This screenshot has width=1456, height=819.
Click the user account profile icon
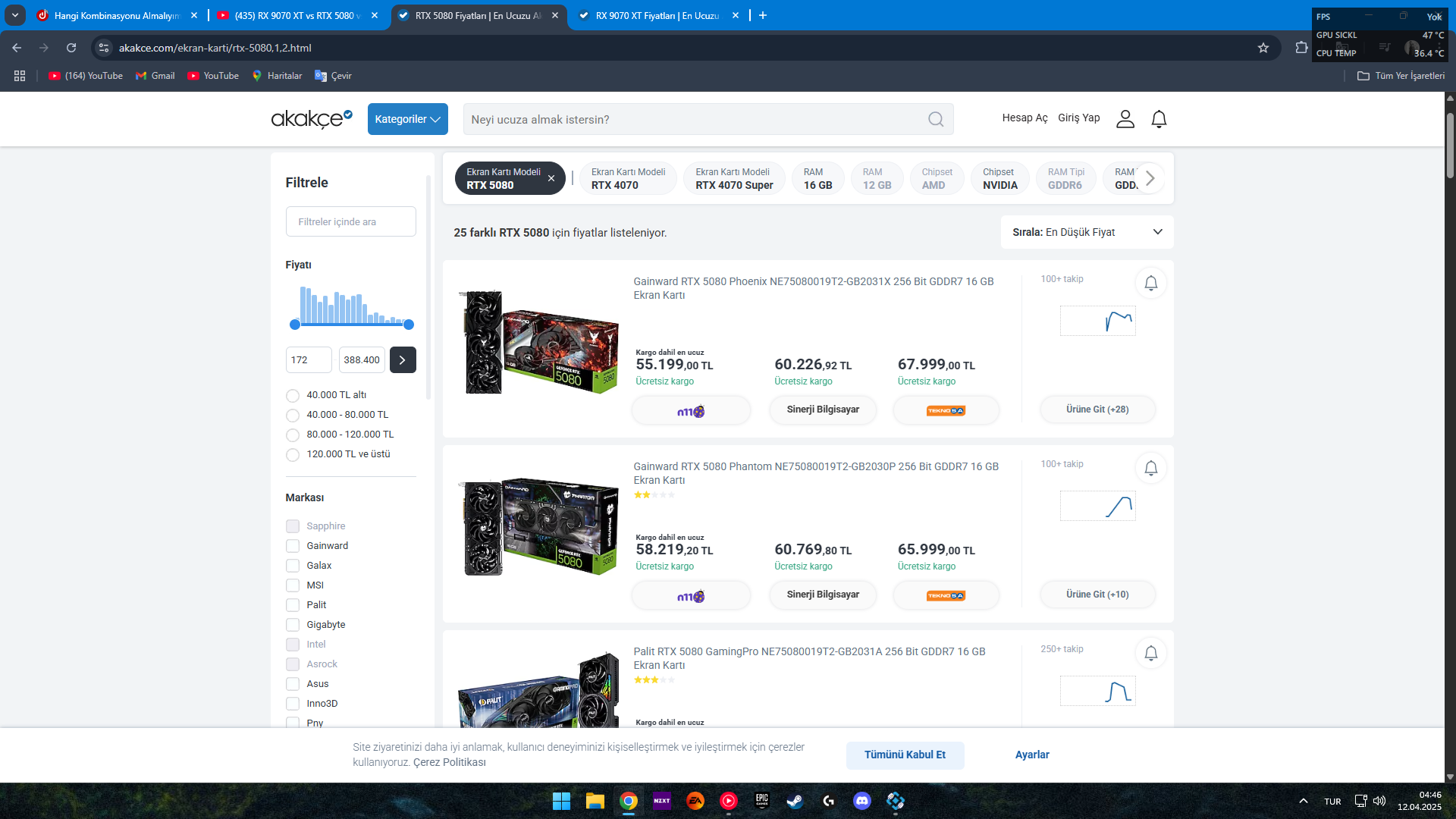pyautogui.click(x=1125, y=119)
